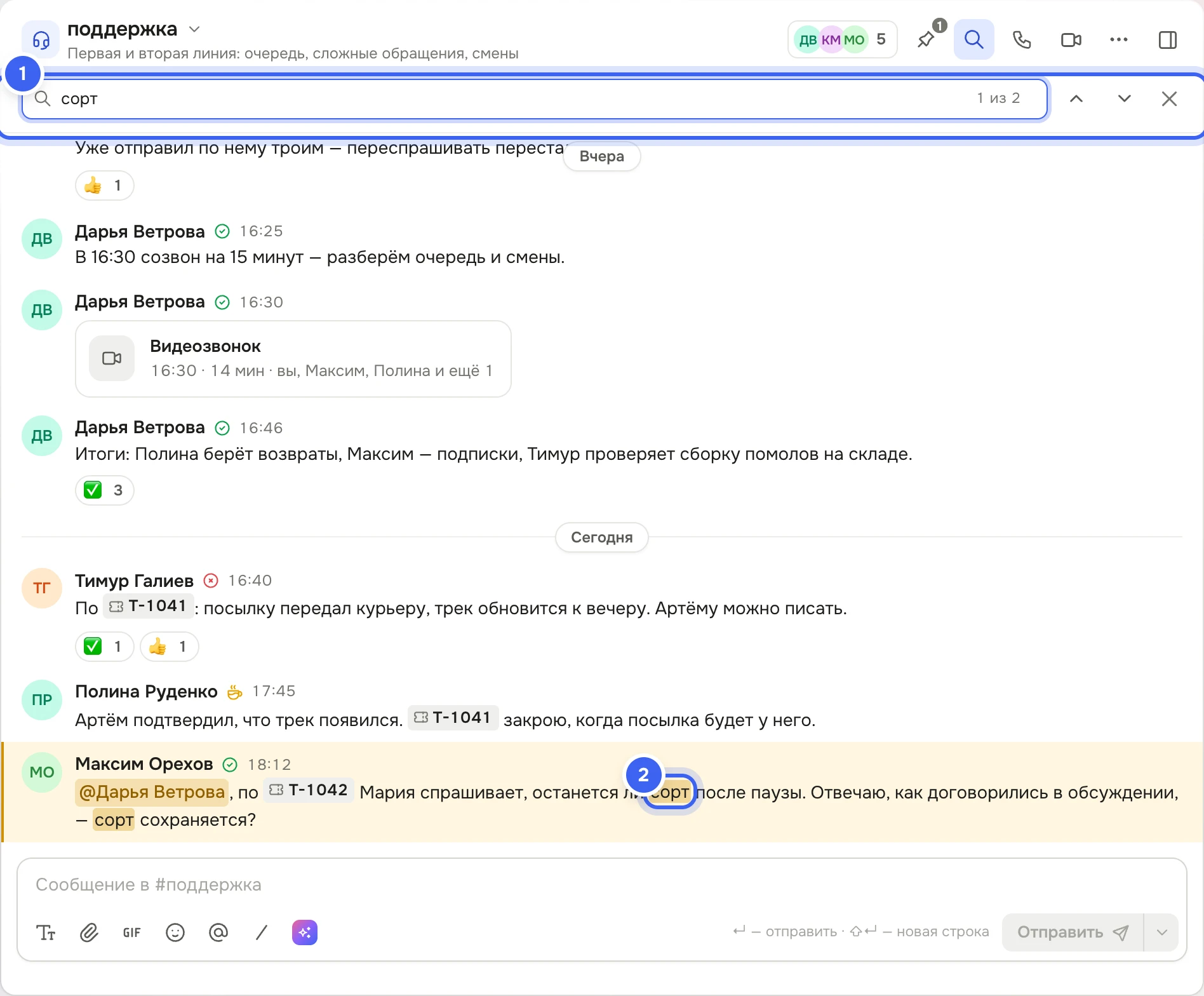Go to next search result arrow
This screenshot has height=996, width=1204.
pos(1125,98)
